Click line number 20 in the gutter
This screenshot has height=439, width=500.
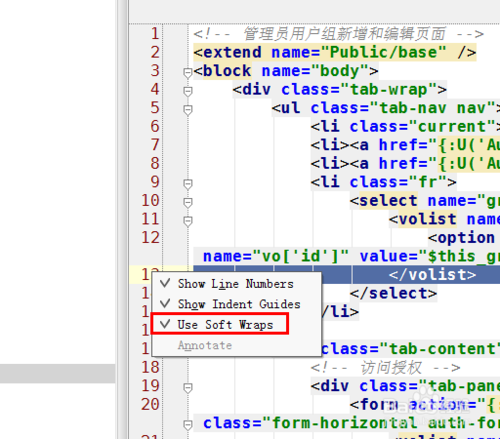[150, 404]
